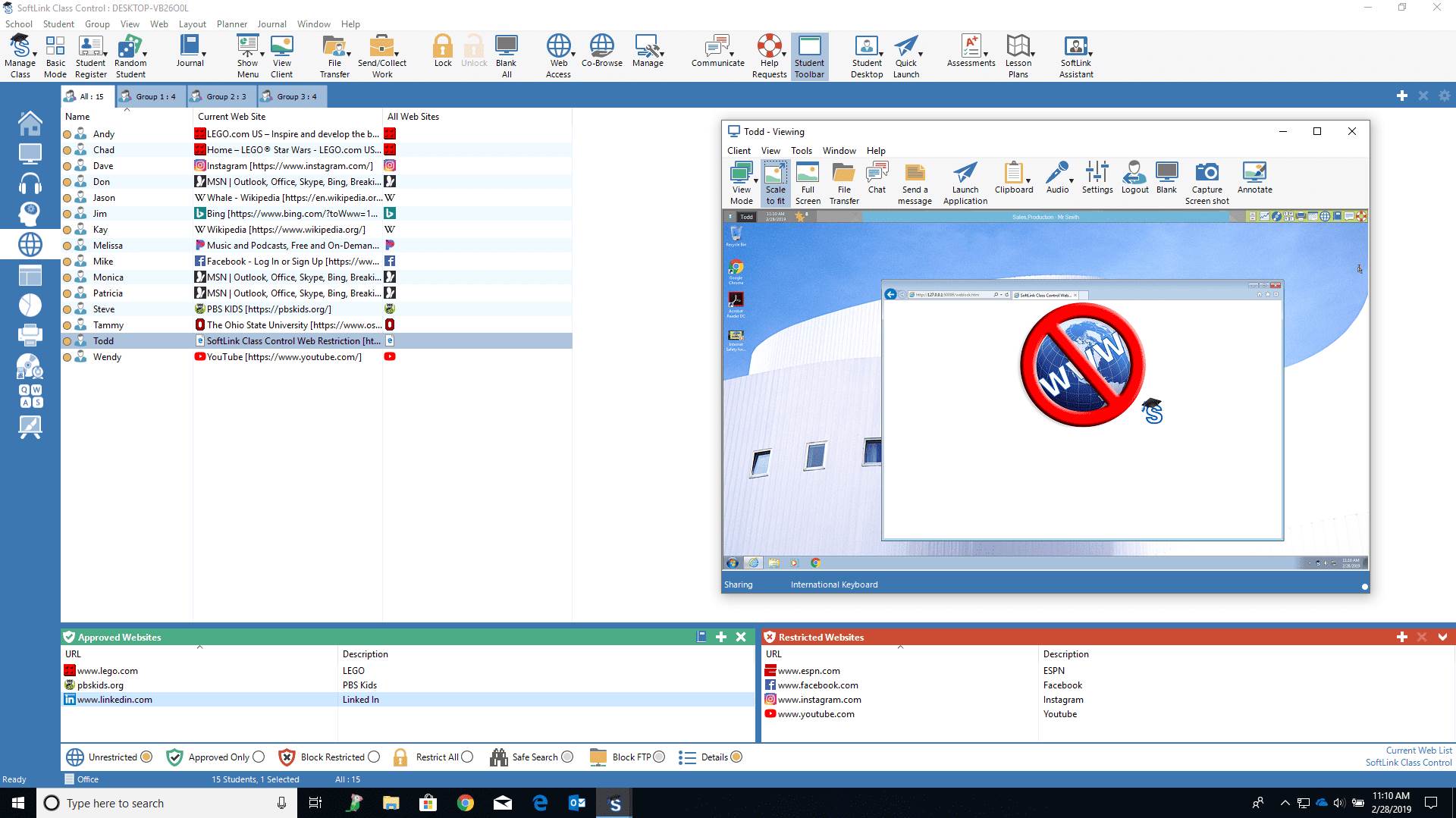Open the print management view in sidebar

30,334
